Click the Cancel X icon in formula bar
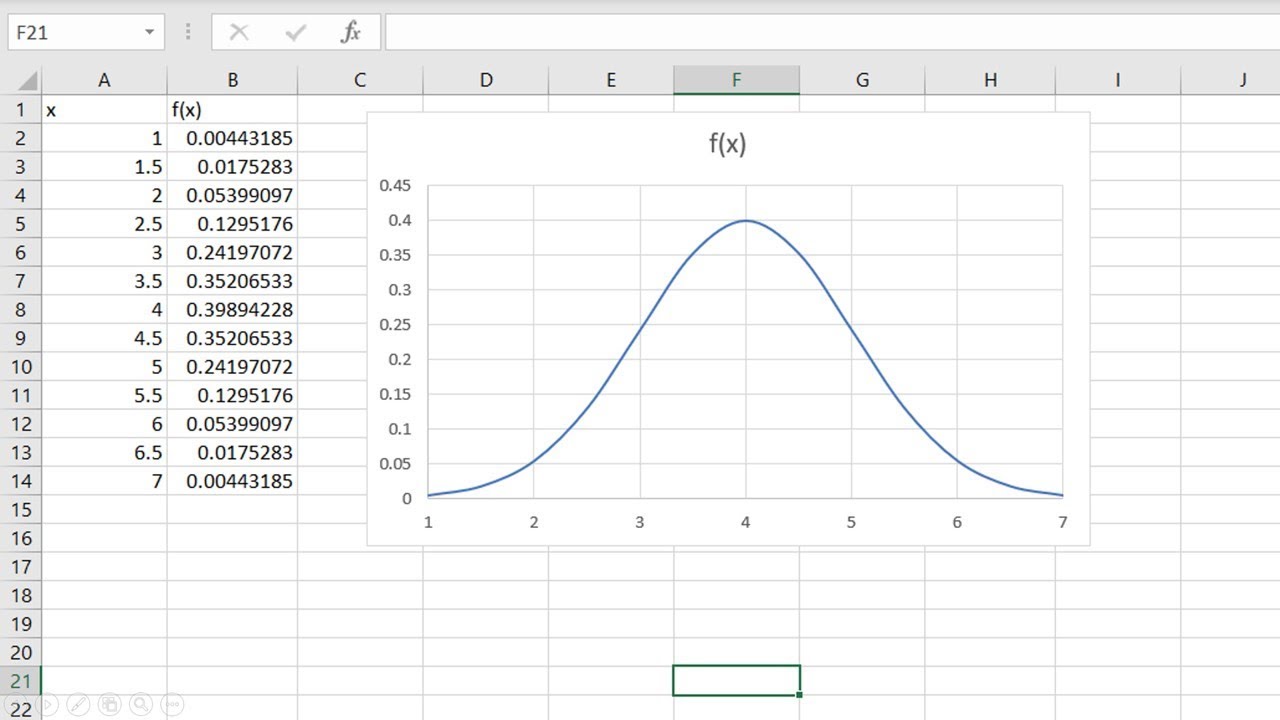The height and width of the screenshot is (720, 1280). (x=239, y=33)
